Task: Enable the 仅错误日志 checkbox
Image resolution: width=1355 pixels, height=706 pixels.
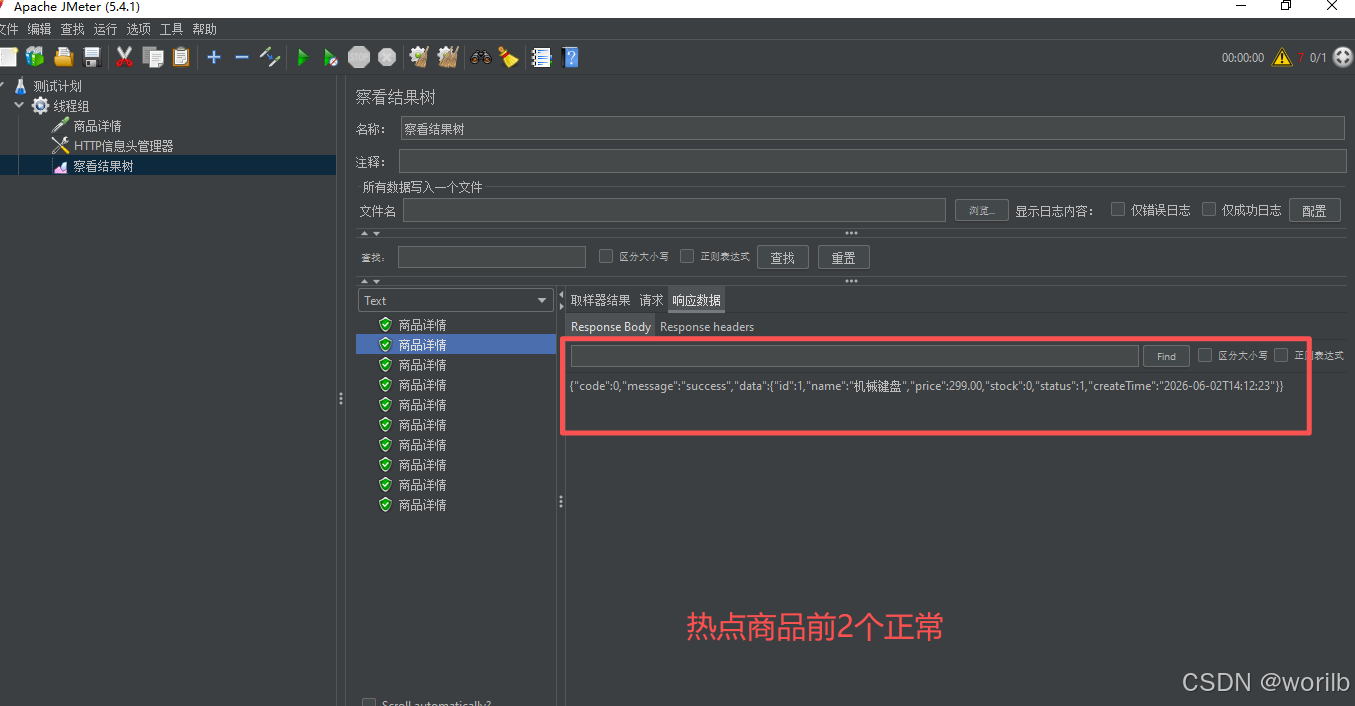Action: (x=1118, y=209)
